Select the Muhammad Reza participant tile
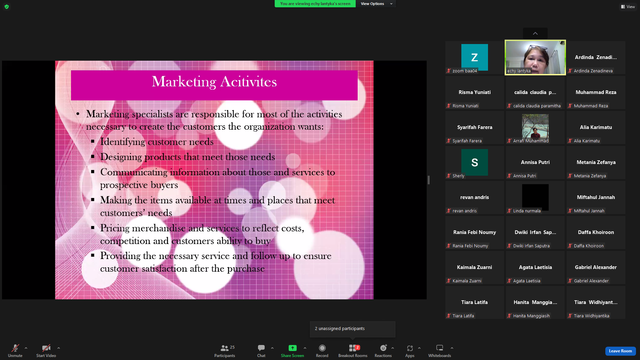 tap(596, 93)
